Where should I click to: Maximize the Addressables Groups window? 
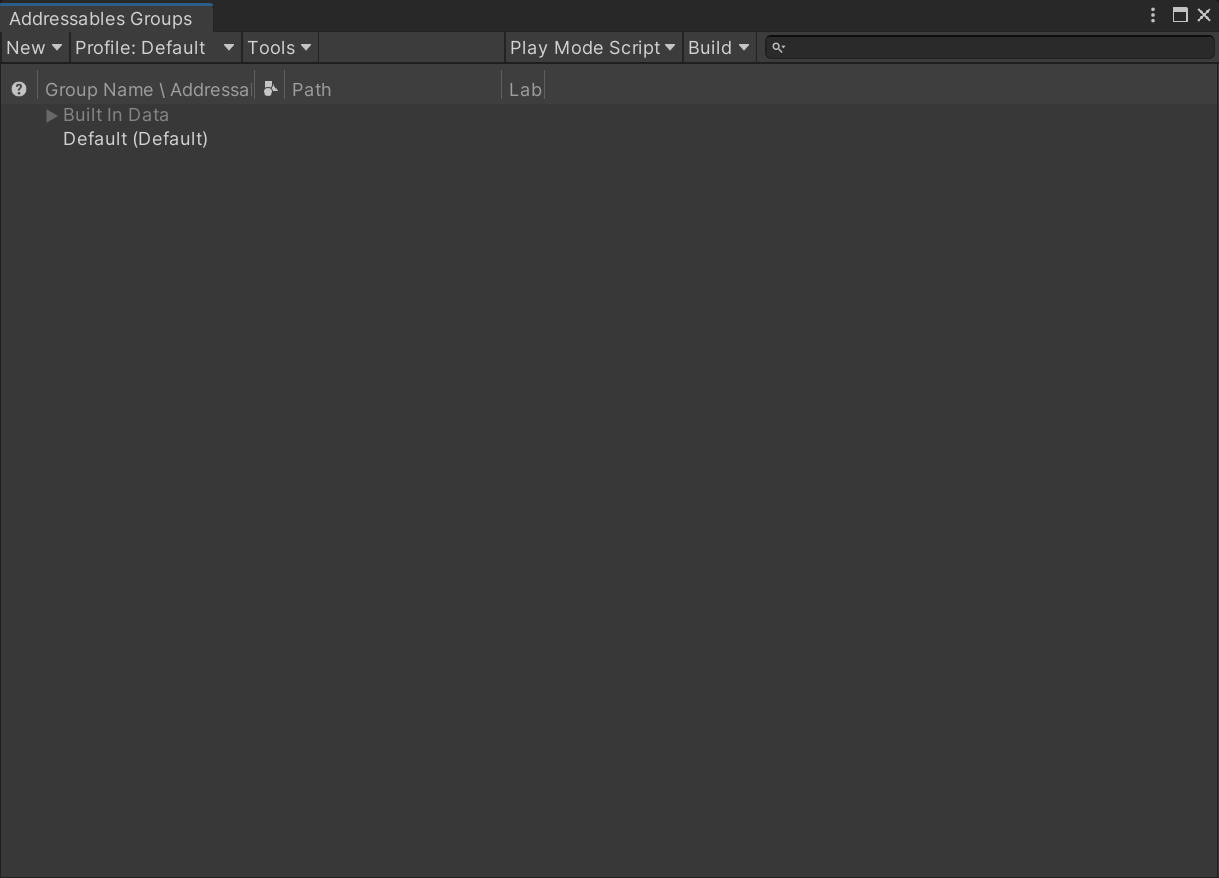coord(1180,15)
